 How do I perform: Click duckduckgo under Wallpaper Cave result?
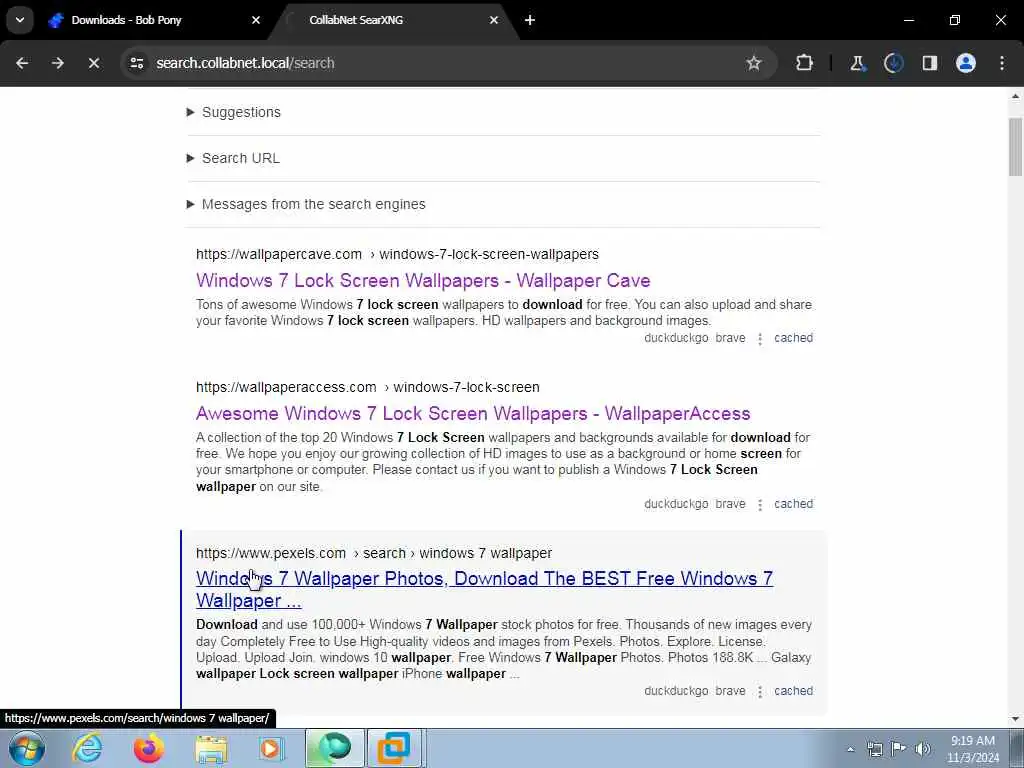click(676, 338)
